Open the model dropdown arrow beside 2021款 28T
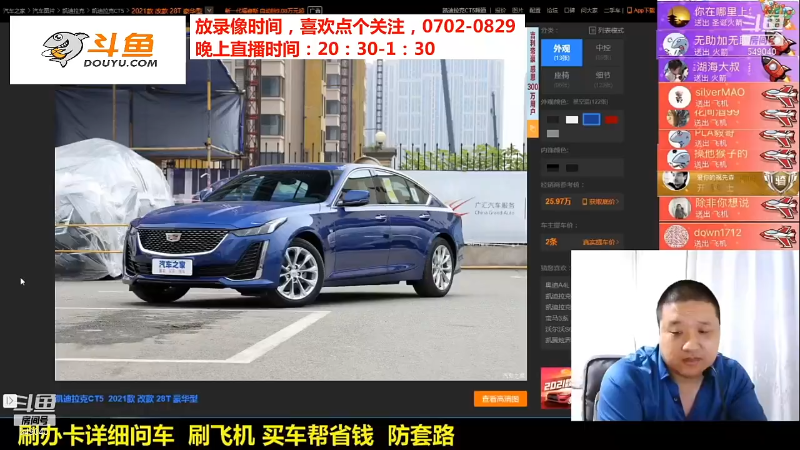This screenshot has height=450, width=800. [x=209, y=10]
